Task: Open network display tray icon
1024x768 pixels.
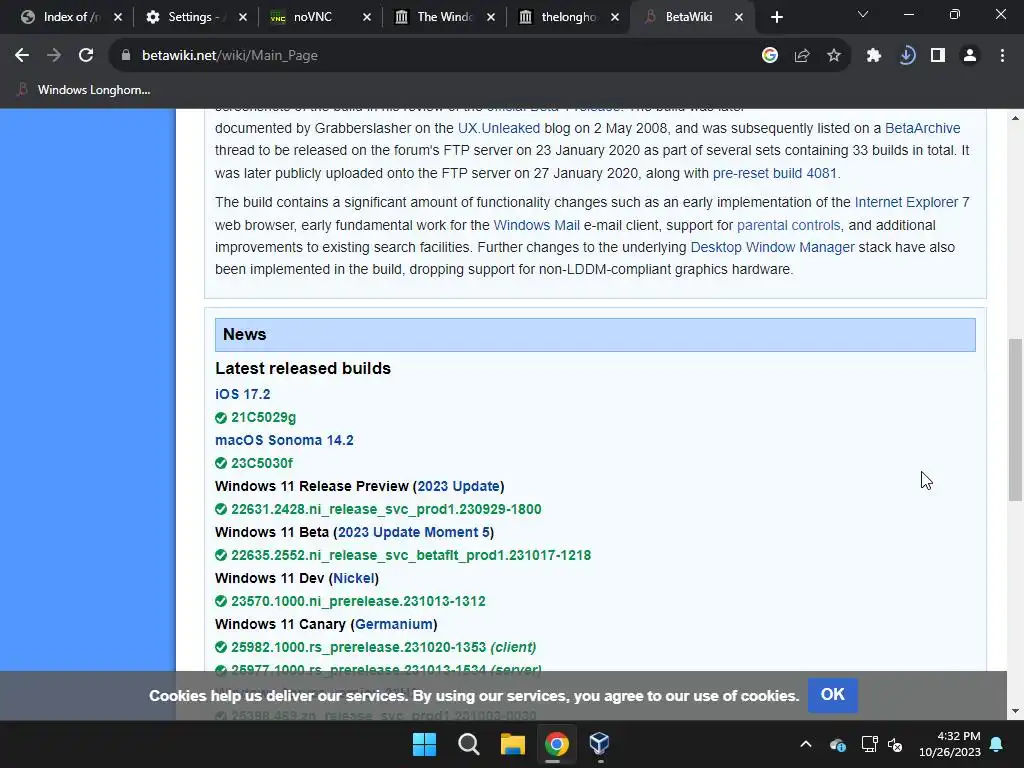Action: (x=869, y=744)
